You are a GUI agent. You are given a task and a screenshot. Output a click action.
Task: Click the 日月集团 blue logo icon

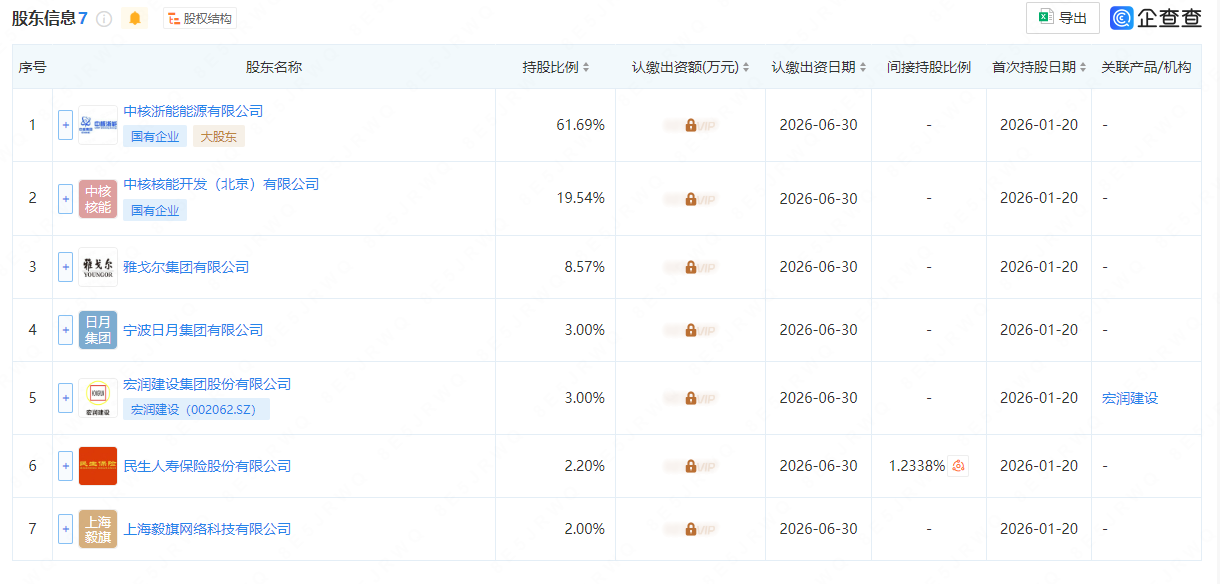[x=98, y=330]
